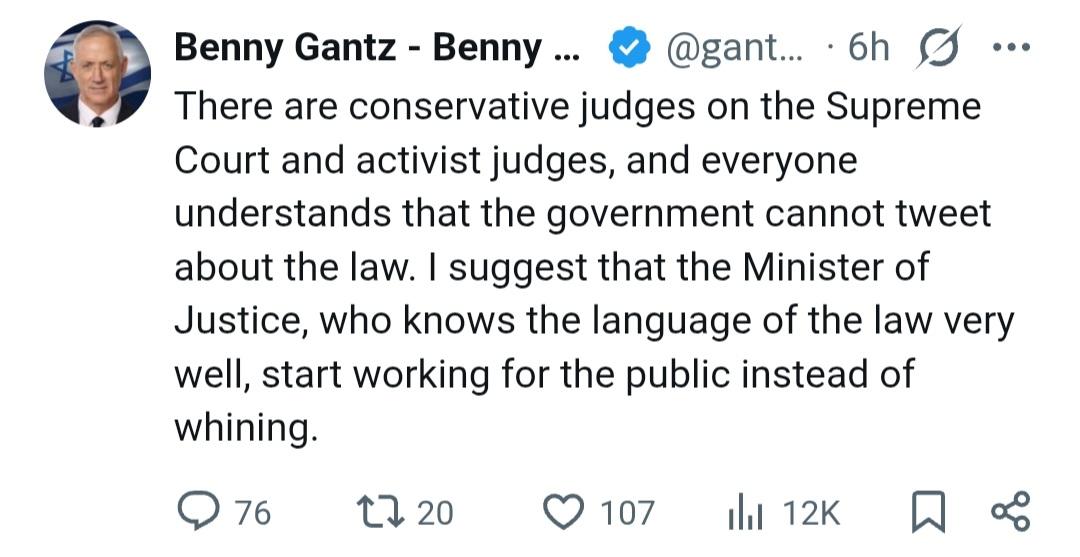Image resolution: width=1080 pixels, height=557 pixels.
Task: Click the 12K views count
Action: click(x=811, y=513)
